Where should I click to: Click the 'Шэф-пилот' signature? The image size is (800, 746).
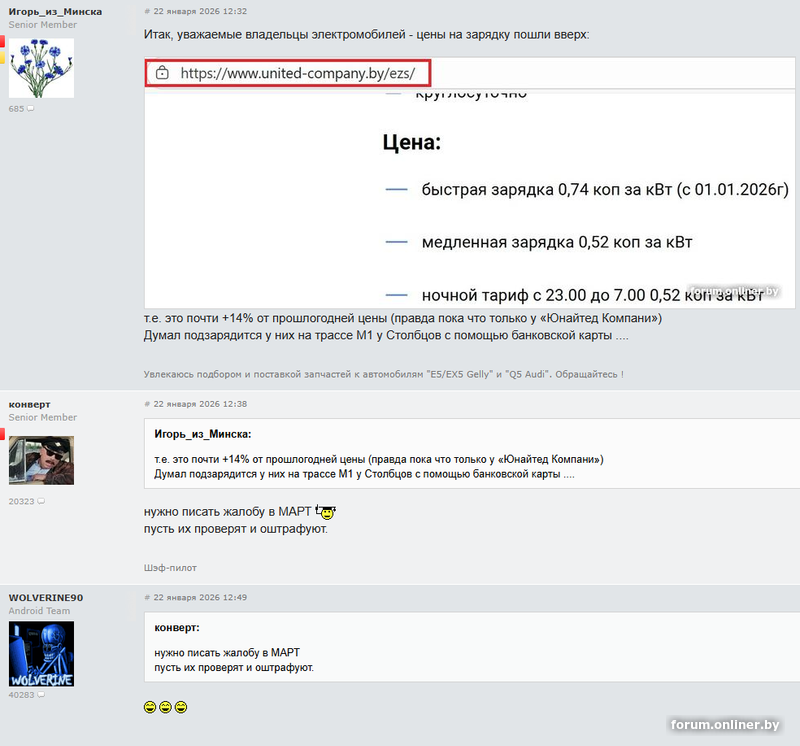tap(170, 568)
